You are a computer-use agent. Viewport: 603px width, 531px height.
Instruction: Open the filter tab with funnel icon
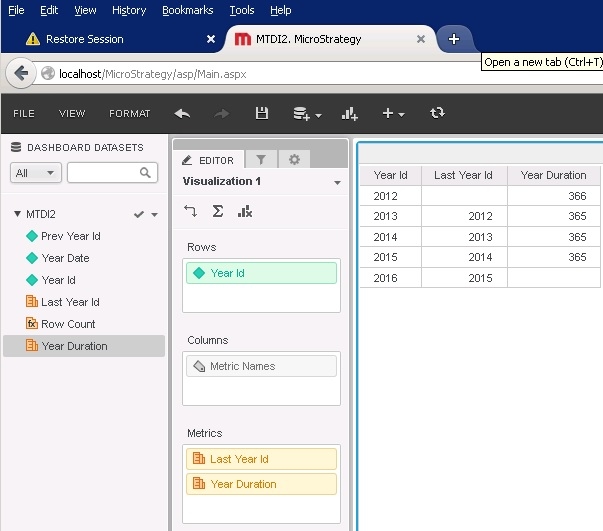point(261,159)
